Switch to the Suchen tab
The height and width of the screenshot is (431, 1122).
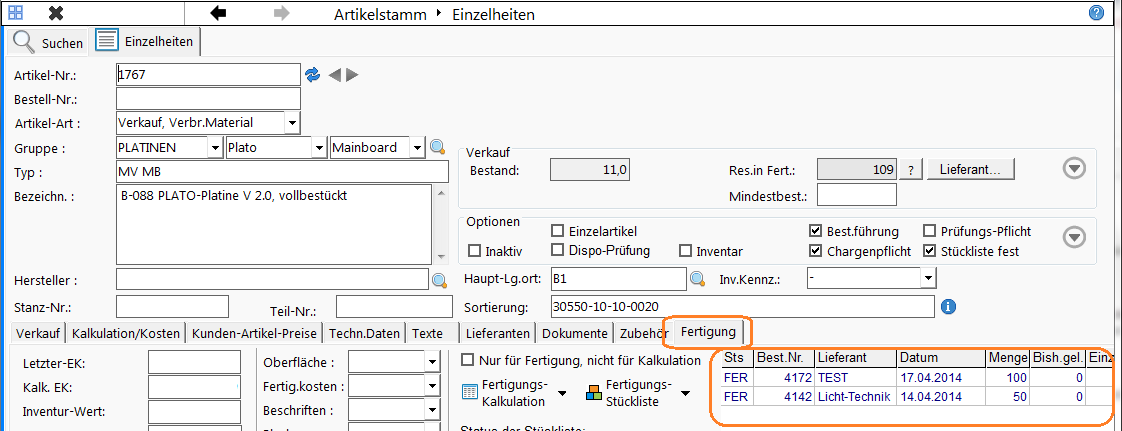49,42
